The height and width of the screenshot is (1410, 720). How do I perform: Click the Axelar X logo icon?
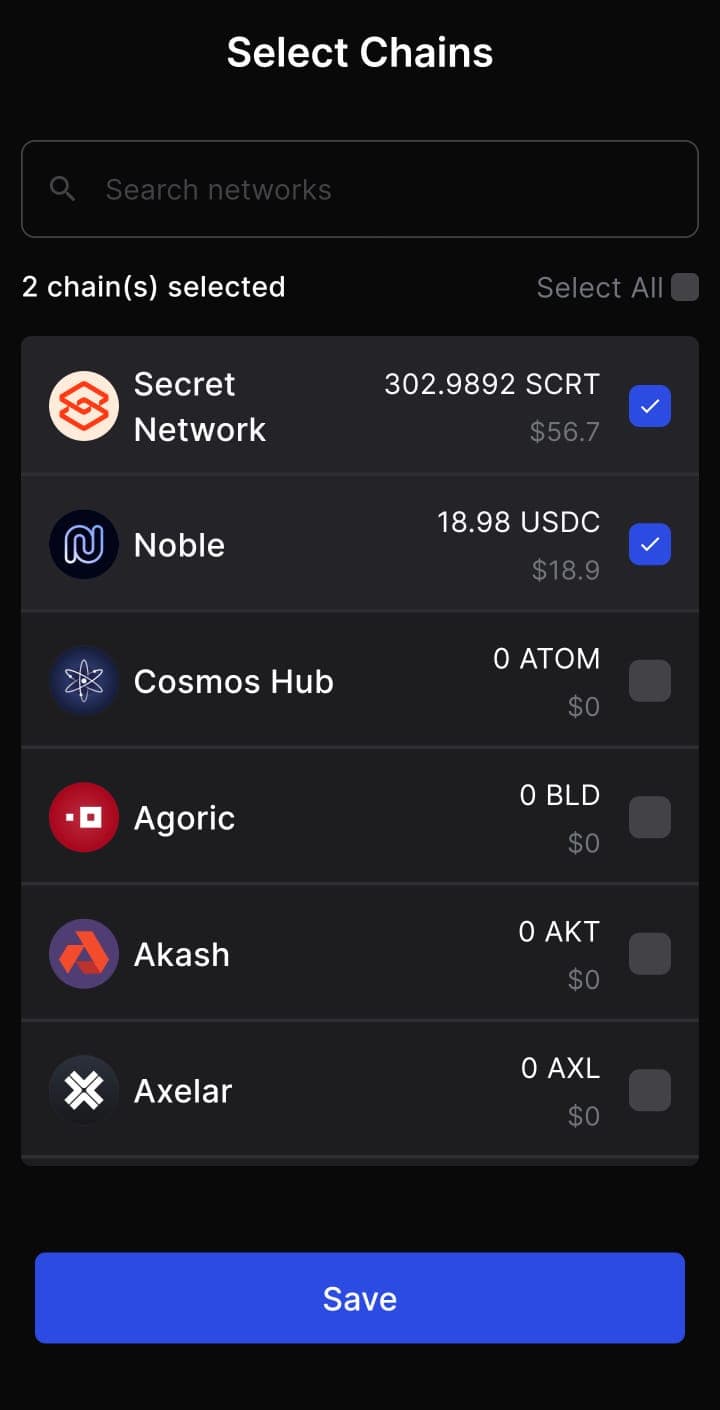click(x=84, y=1090)
